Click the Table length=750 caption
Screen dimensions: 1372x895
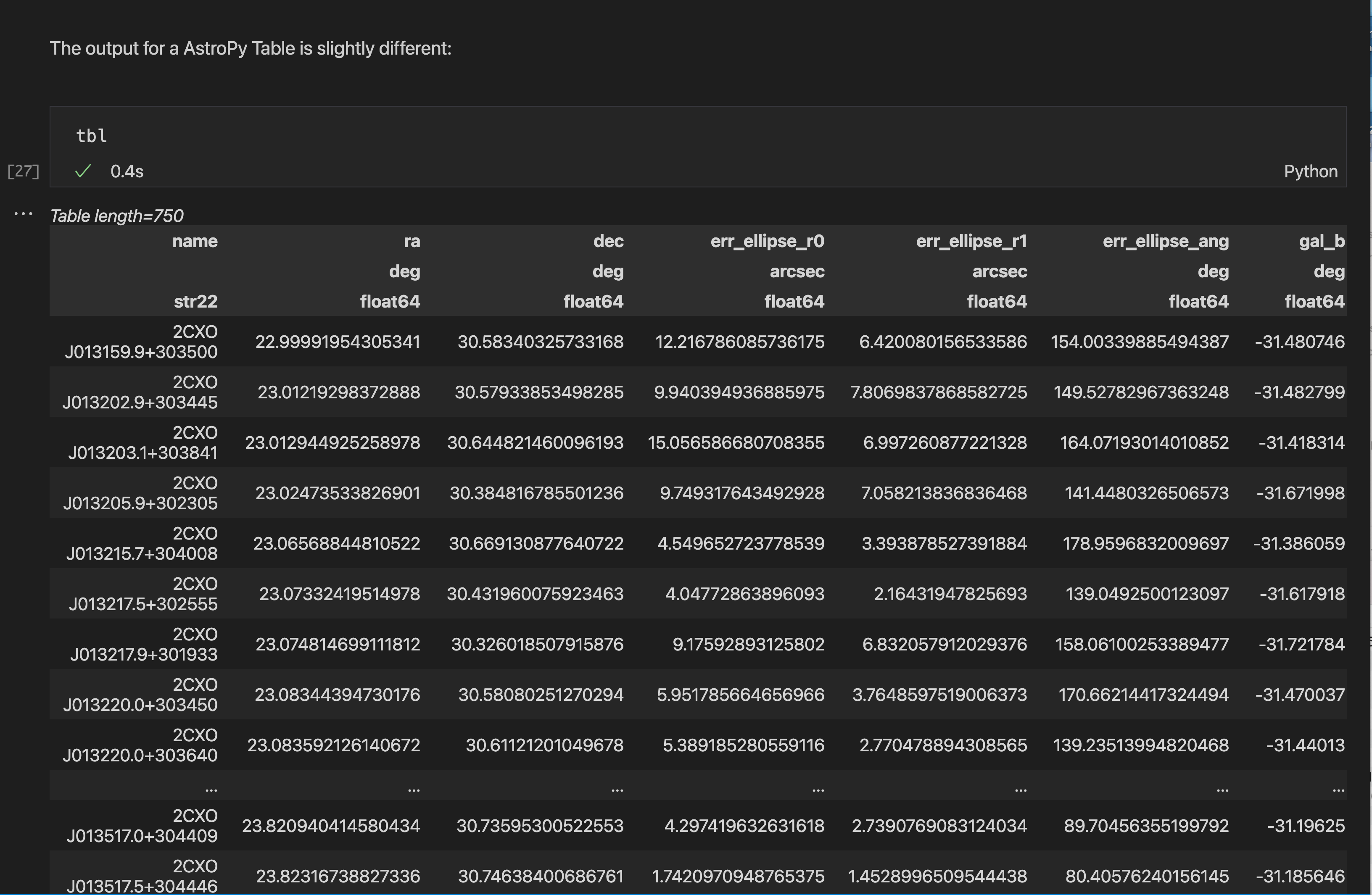point(116,216)
